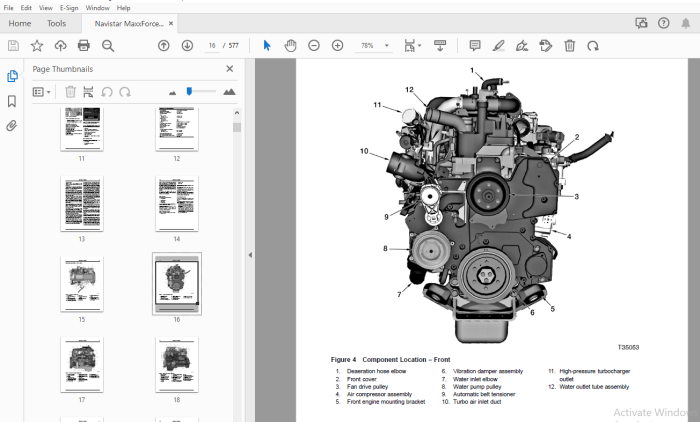Switch to the Tools tab
This screenshot has height=422, width=700.
pos(56,24)
